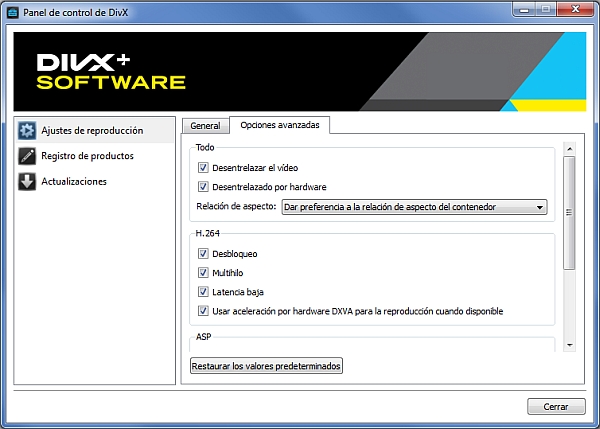Image resolution: width=600 pixels, height=429 pixels.
Task: Click the pencil icon for Registro de productos
Action: tap(27, 156)
